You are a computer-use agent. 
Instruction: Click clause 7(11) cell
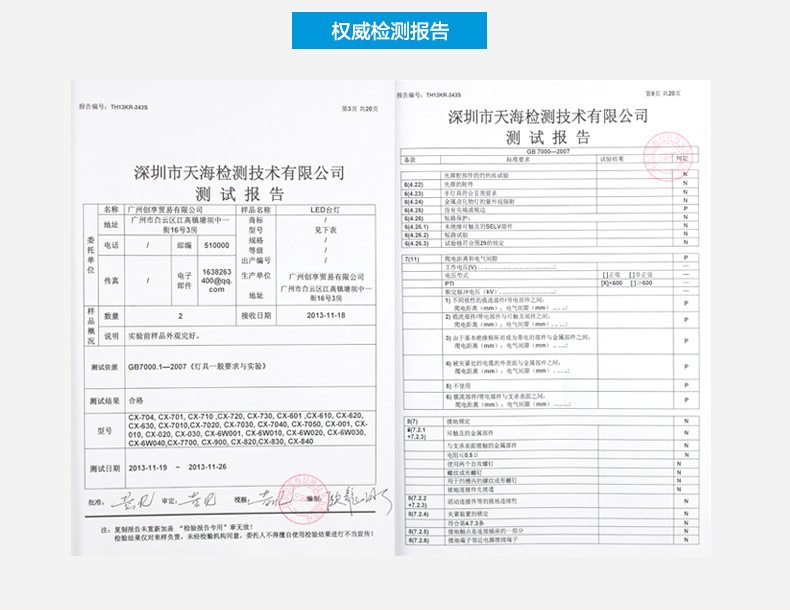point(412,259)
